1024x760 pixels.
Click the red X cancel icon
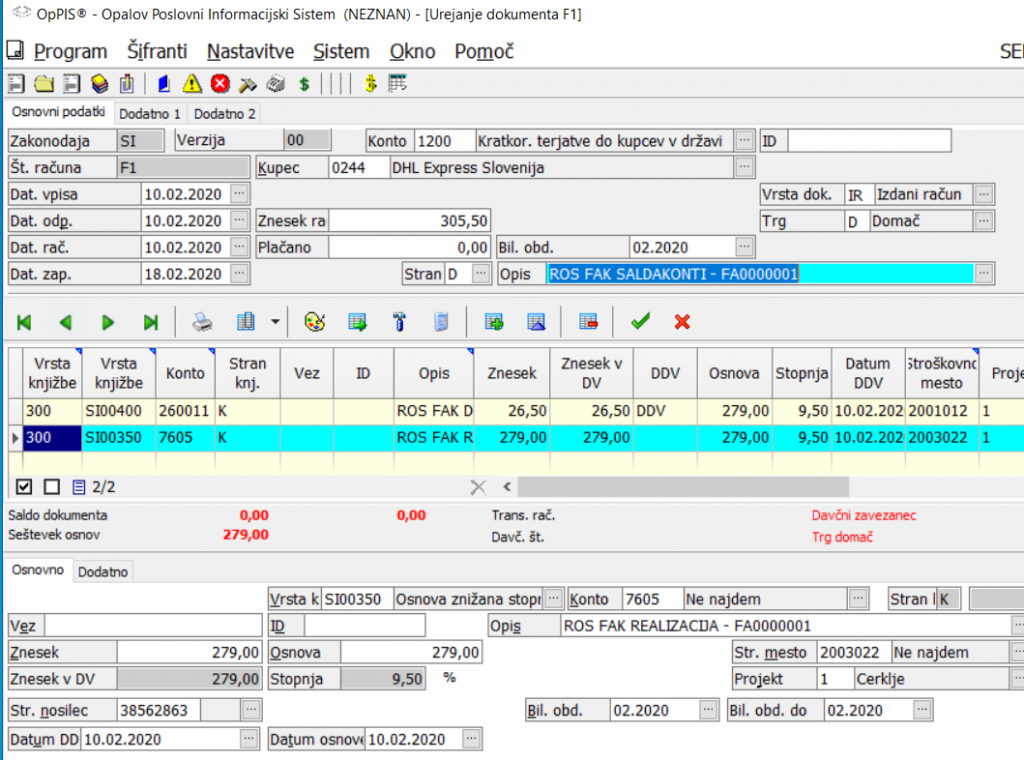pyautogui.click(x=683, y=321)
